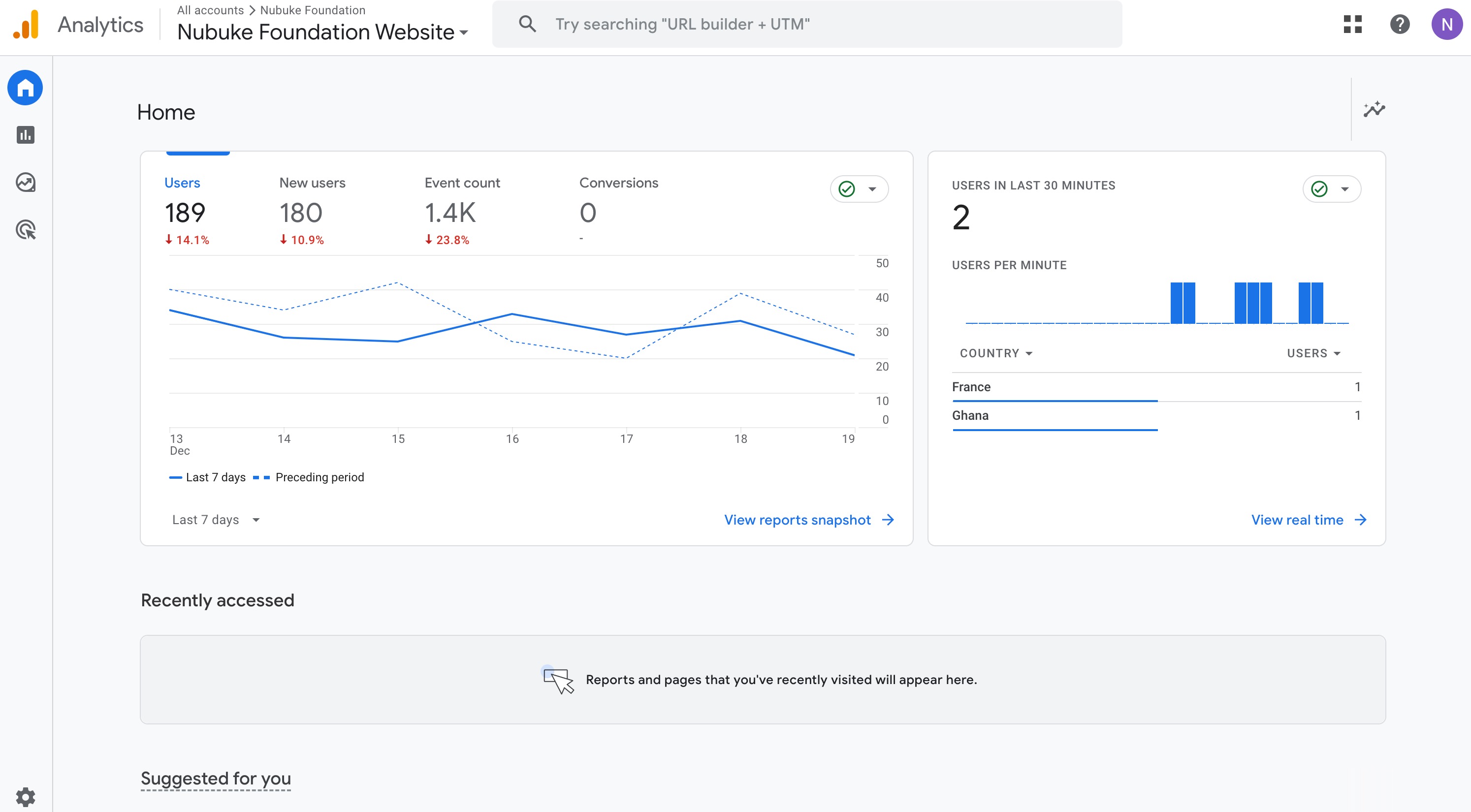Open the Explore icon in sidebar

point(25,183)
